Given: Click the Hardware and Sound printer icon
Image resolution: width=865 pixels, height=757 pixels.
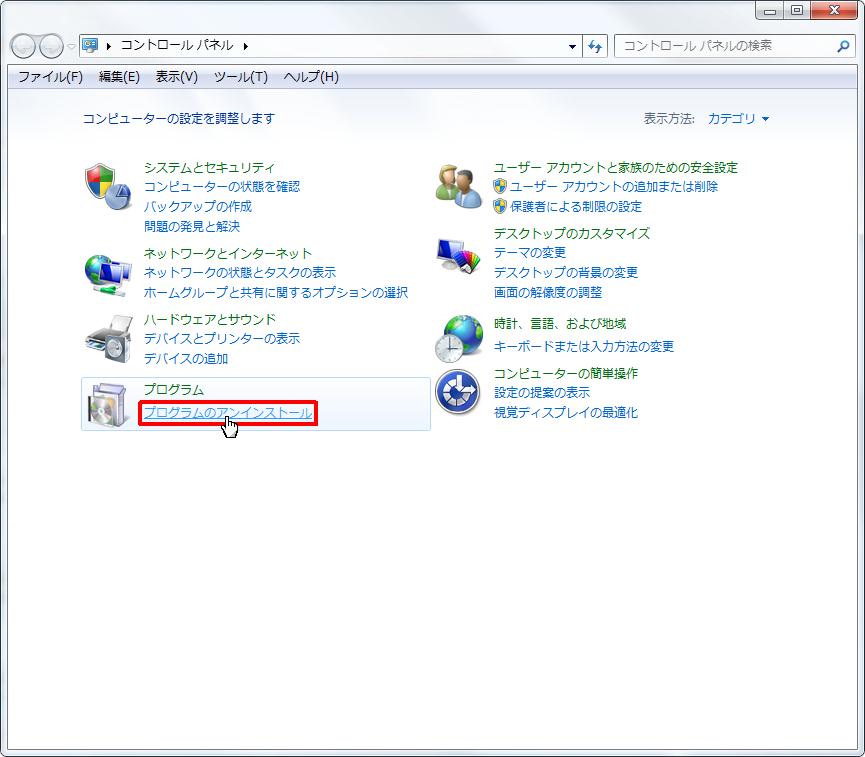Looking at the screenshot, I should [107, 339].
